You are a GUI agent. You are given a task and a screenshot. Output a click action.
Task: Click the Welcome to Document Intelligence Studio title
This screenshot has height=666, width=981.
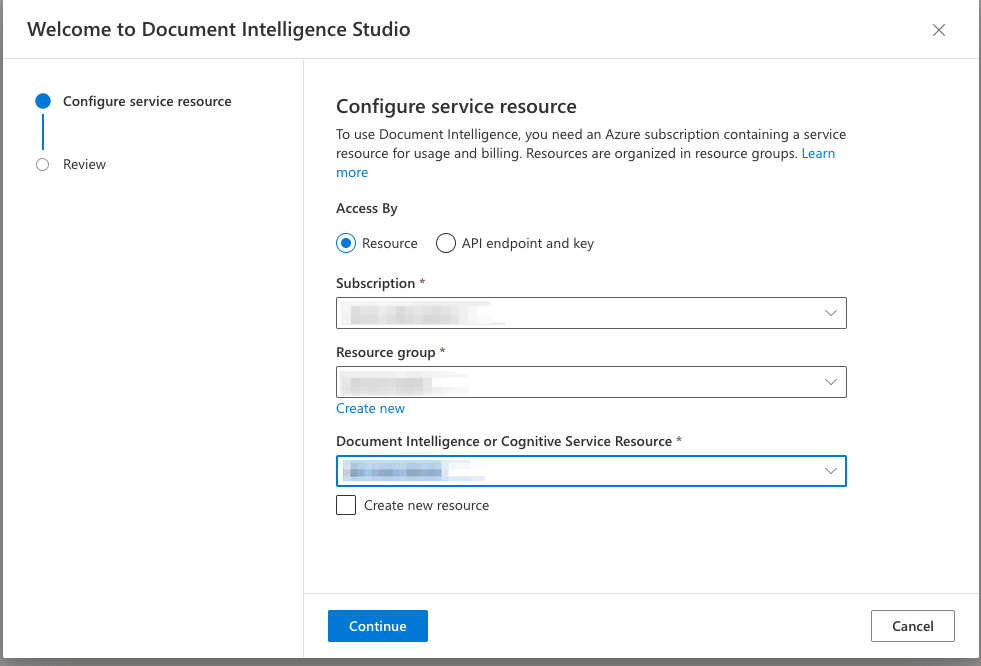218,29
